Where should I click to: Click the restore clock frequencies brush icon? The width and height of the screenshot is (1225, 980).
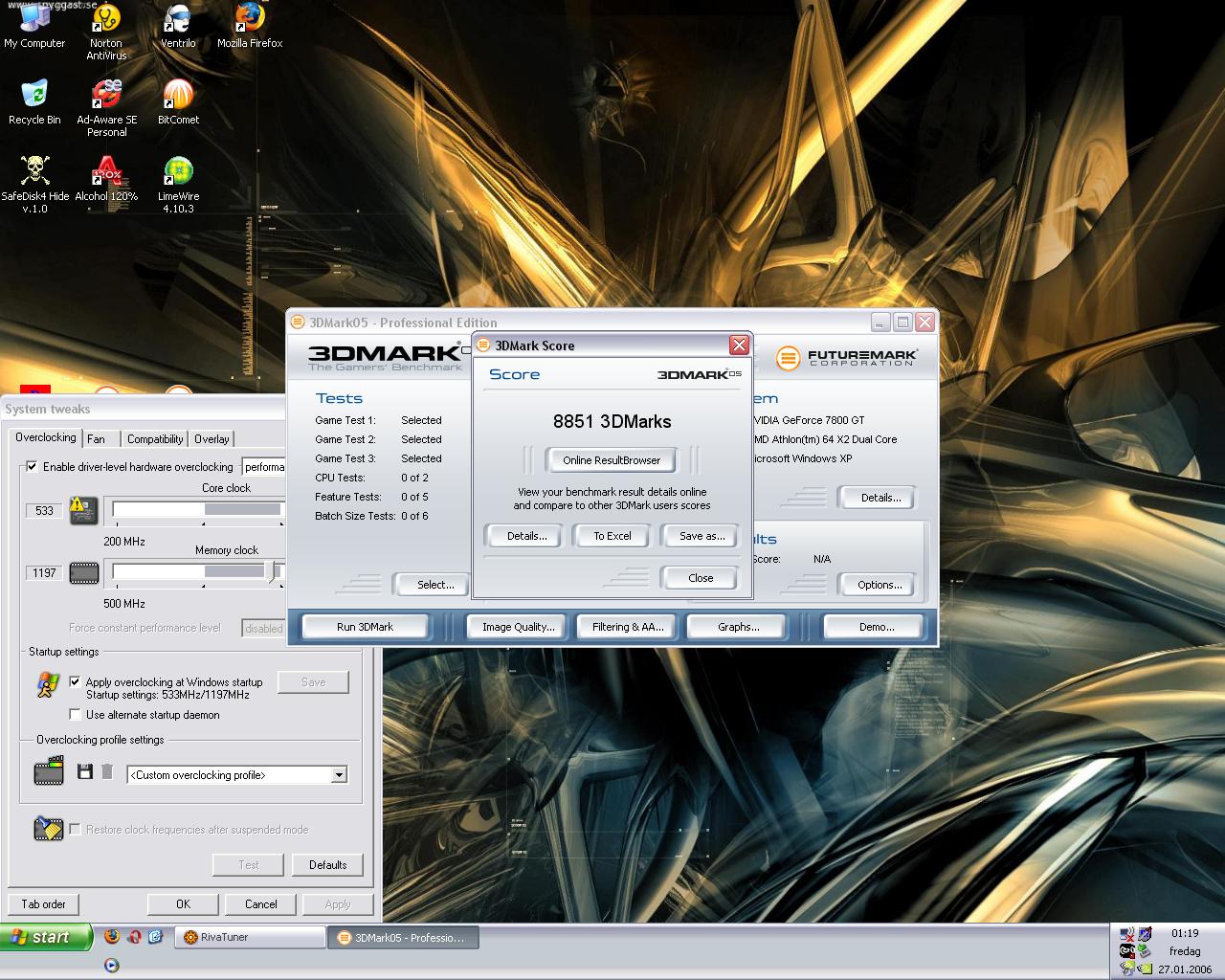(x=48, y=828)
